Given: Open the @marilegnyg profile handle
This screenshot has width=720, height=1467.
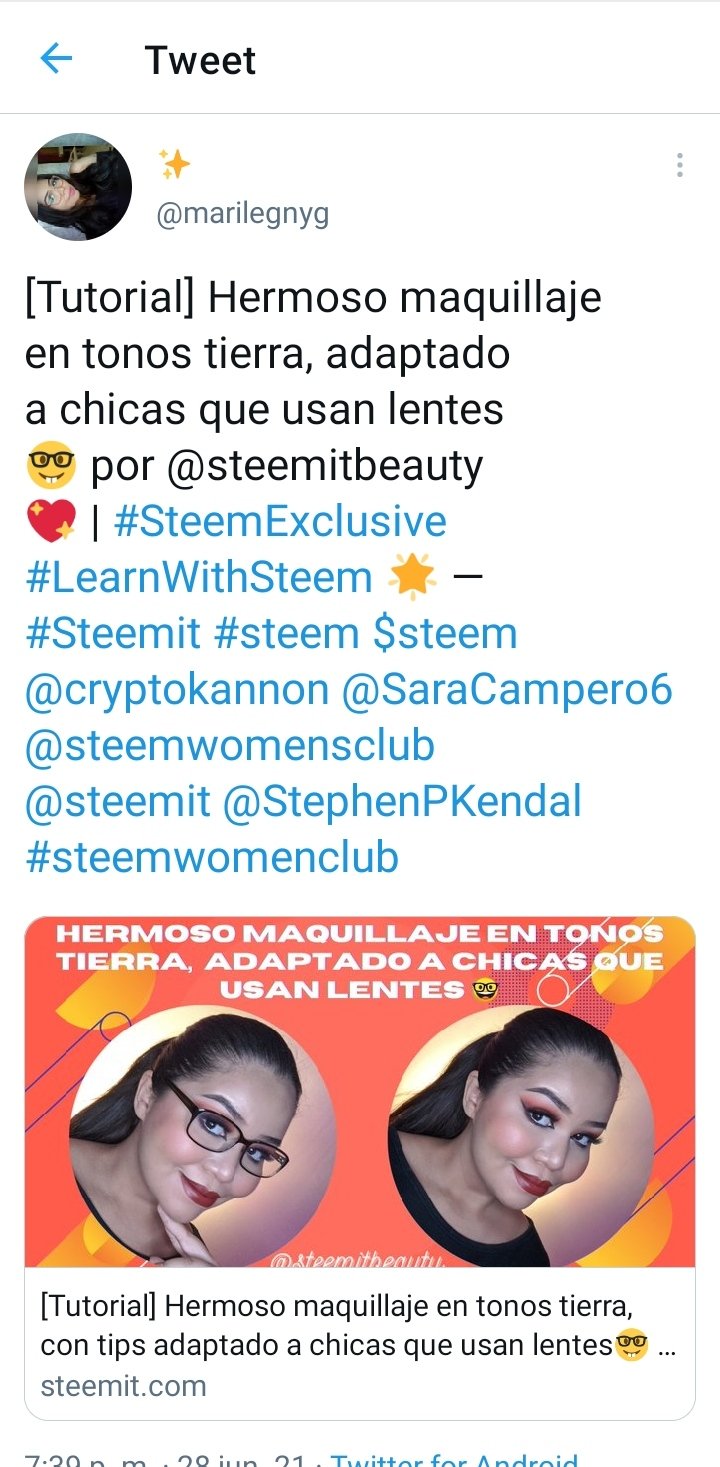Looking at the screenshot, I should 243,213.
